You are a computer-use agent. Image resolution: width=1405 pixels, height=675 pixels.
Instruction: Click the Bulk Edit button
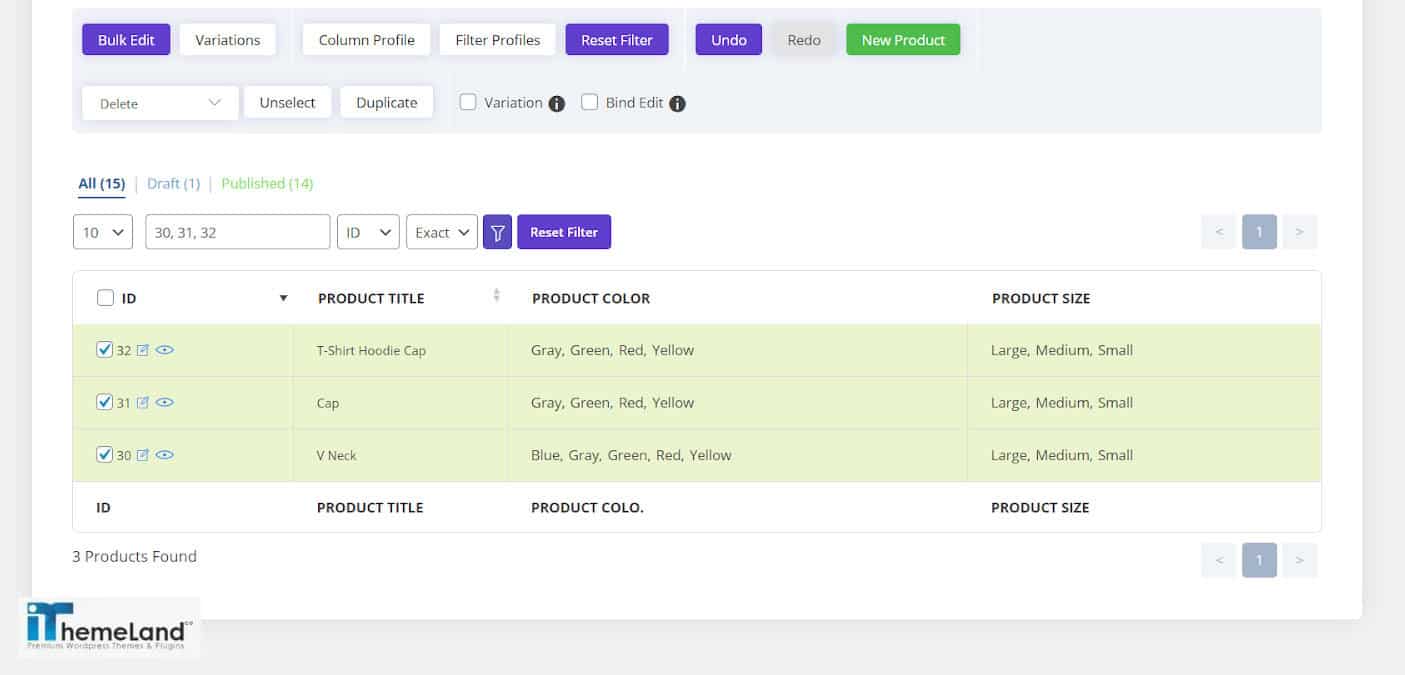tap(126, 40)
